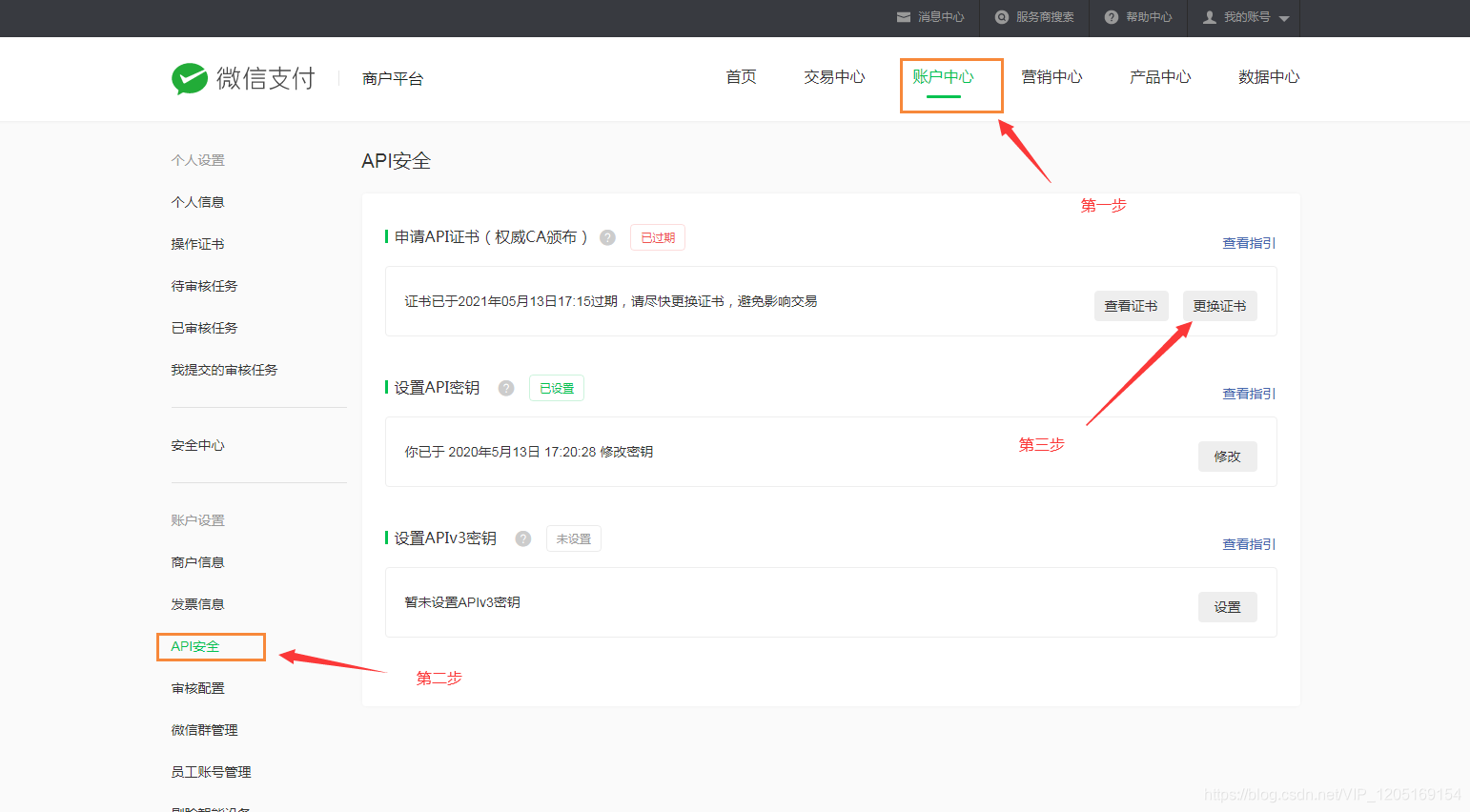Open 查看指引 link for APIv3密钥
Image resolution: width=1470 pixels, height=812 pixels.
(x=1249, y=544)
